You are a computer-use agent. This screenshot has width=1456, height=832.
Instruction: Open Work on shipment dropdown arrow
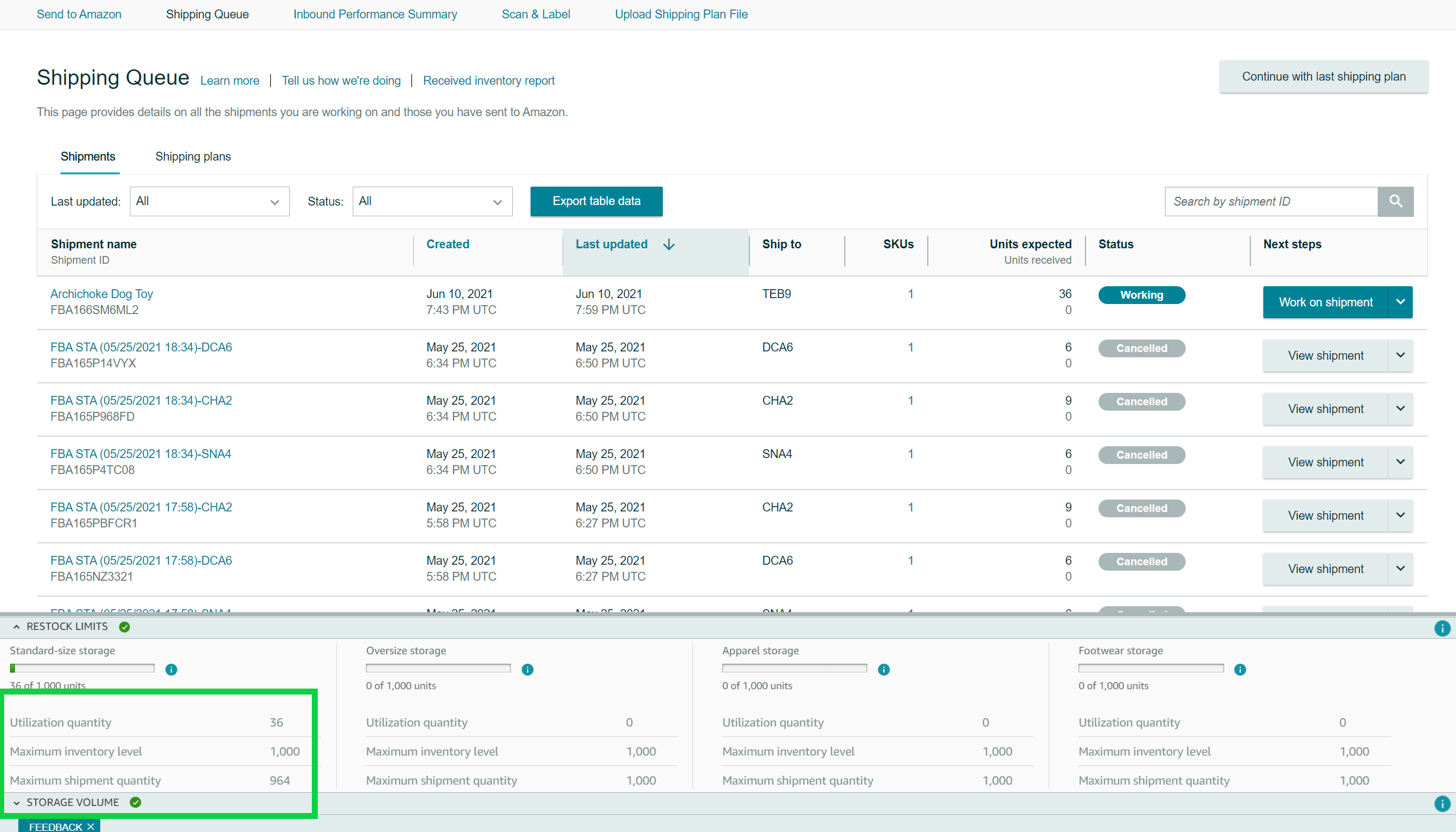tap(1400, 302)
